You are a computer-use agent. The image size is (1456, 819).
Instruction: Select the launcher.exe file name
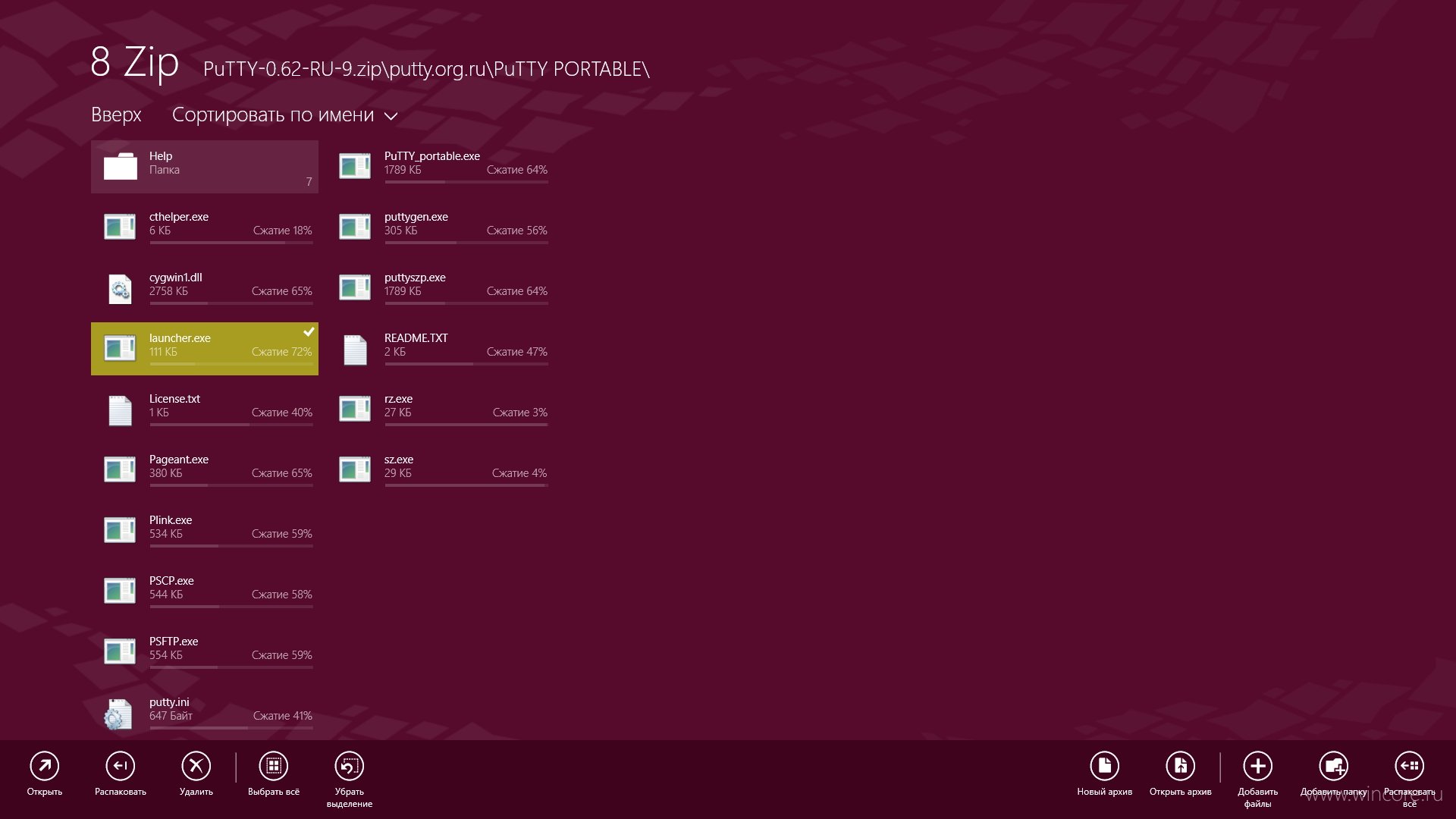pos(180,338)
